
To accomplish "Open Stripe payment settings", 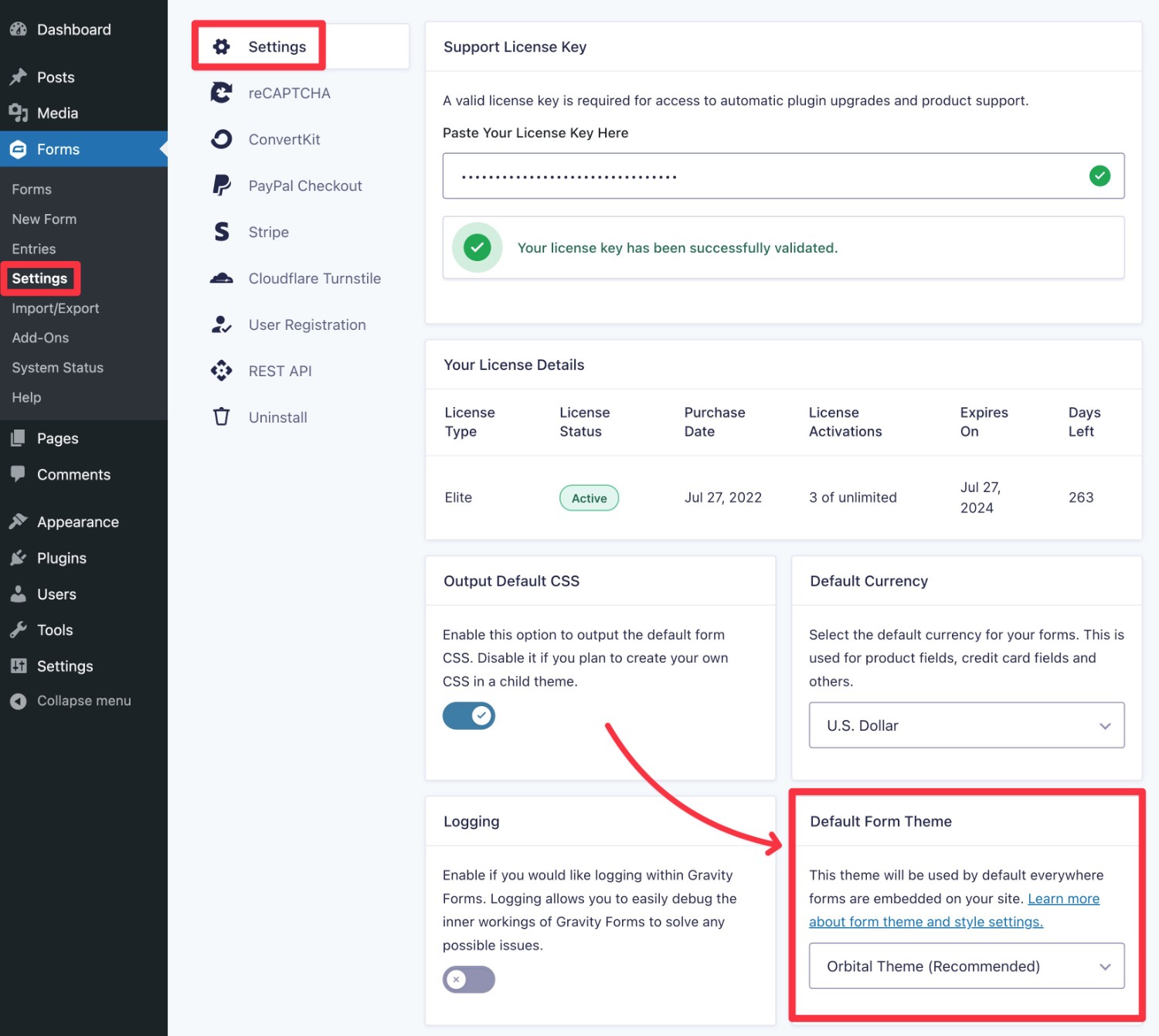I will coord(221,232).
